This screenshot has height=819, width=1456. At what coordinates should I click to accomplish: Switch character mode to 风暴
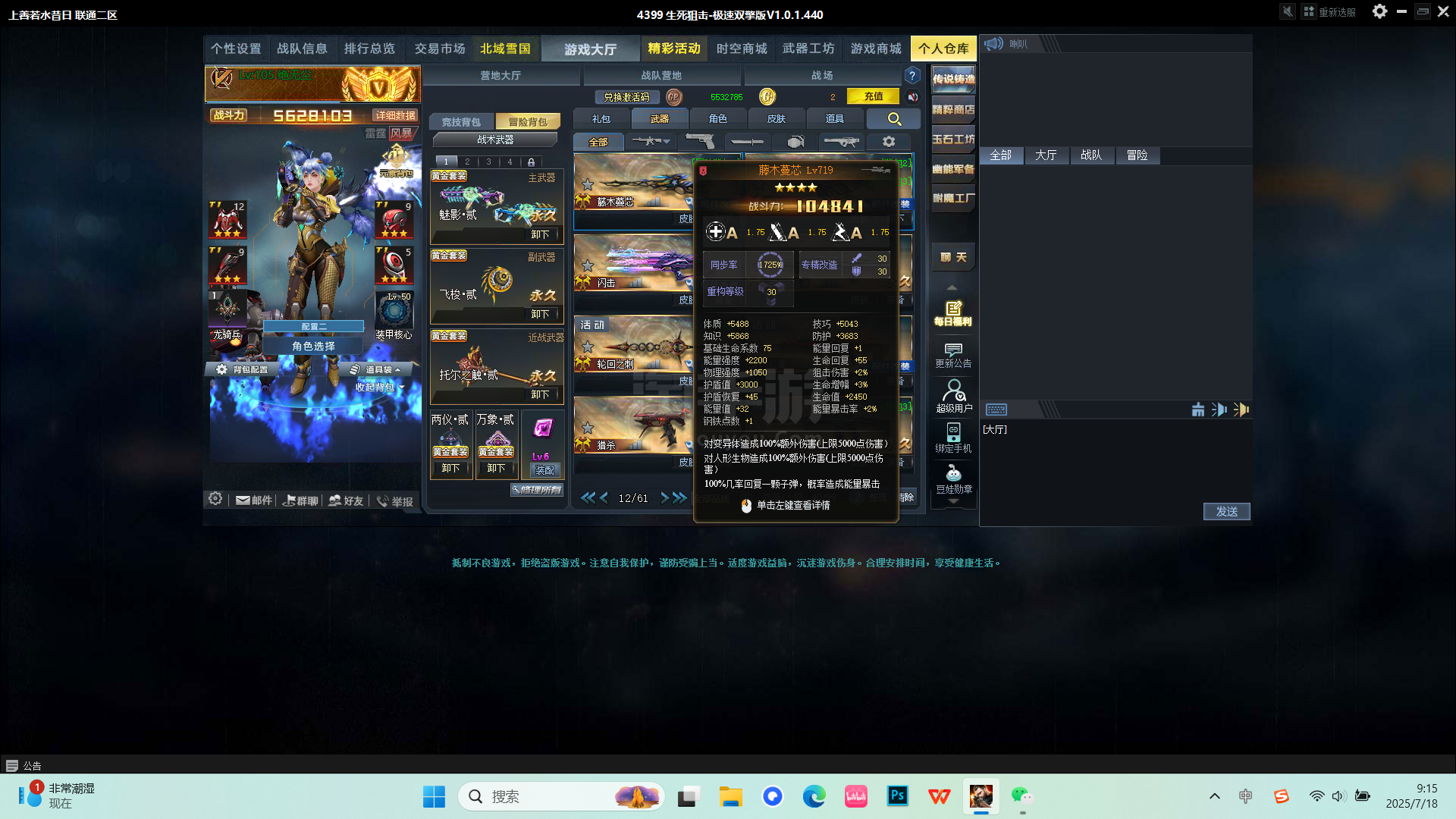(x=402, y=133)
